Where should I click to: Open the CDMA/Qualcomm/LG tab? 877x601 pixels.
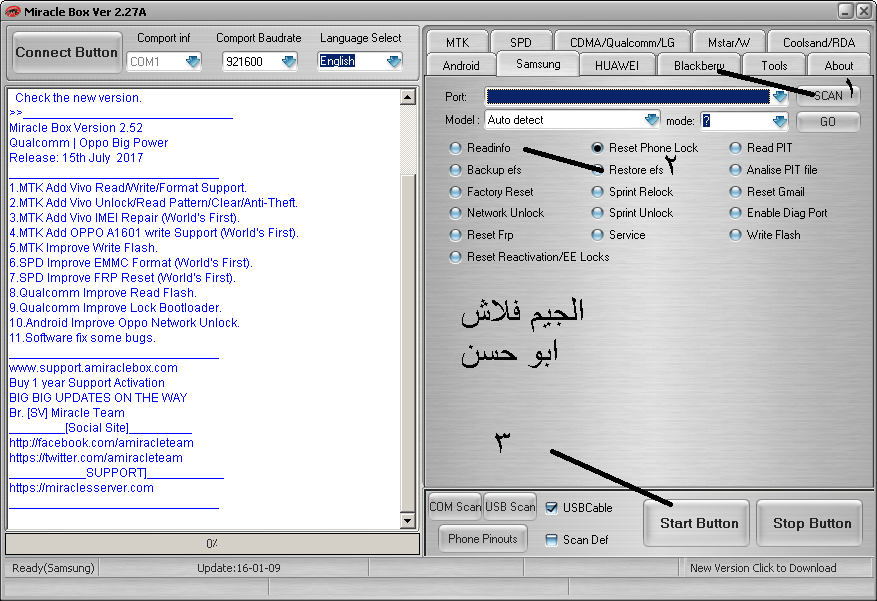tap(622, 42)
